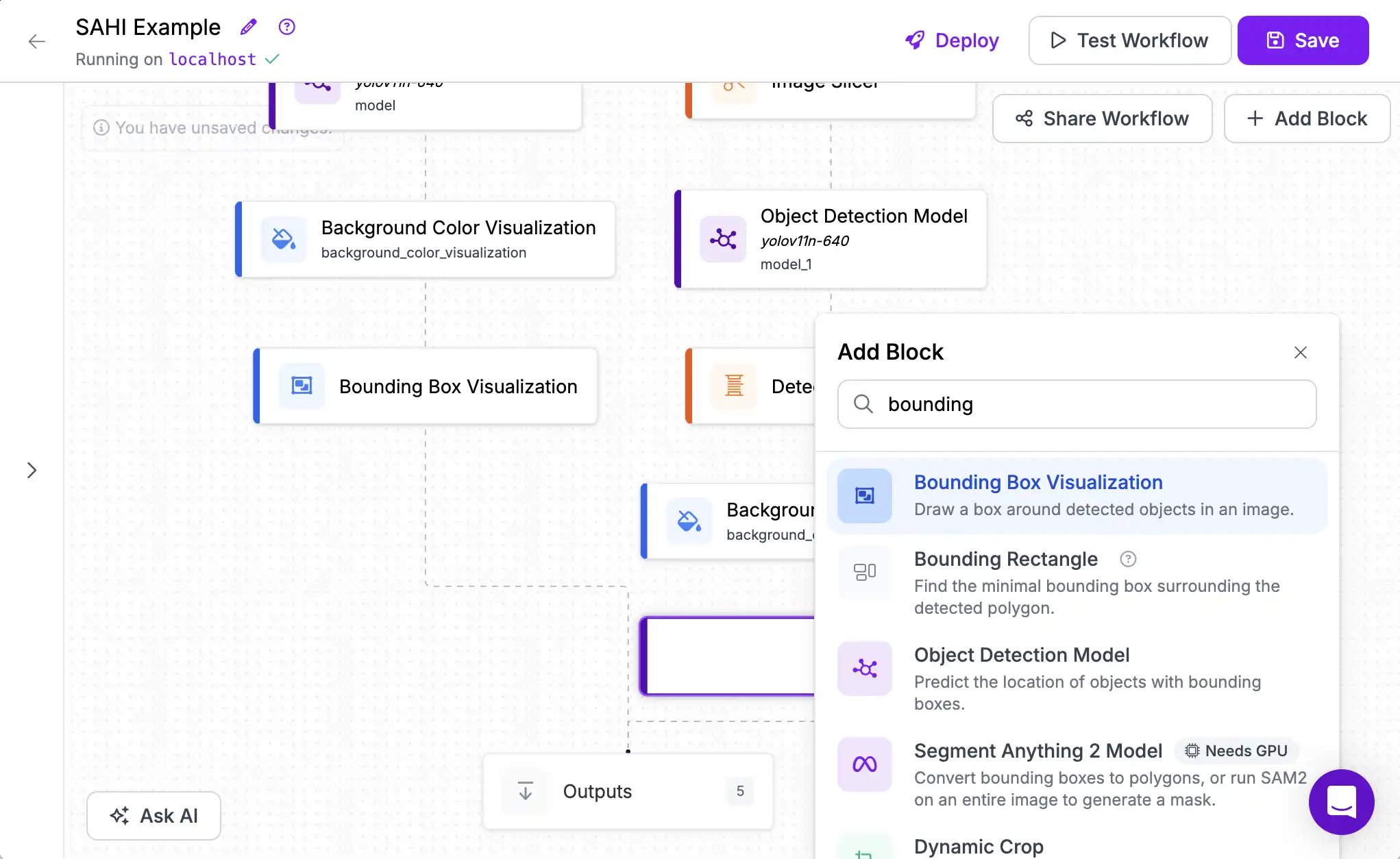Expand the left sidebar chevron
Screen dimensions: 1400x859
click(32, 470)
